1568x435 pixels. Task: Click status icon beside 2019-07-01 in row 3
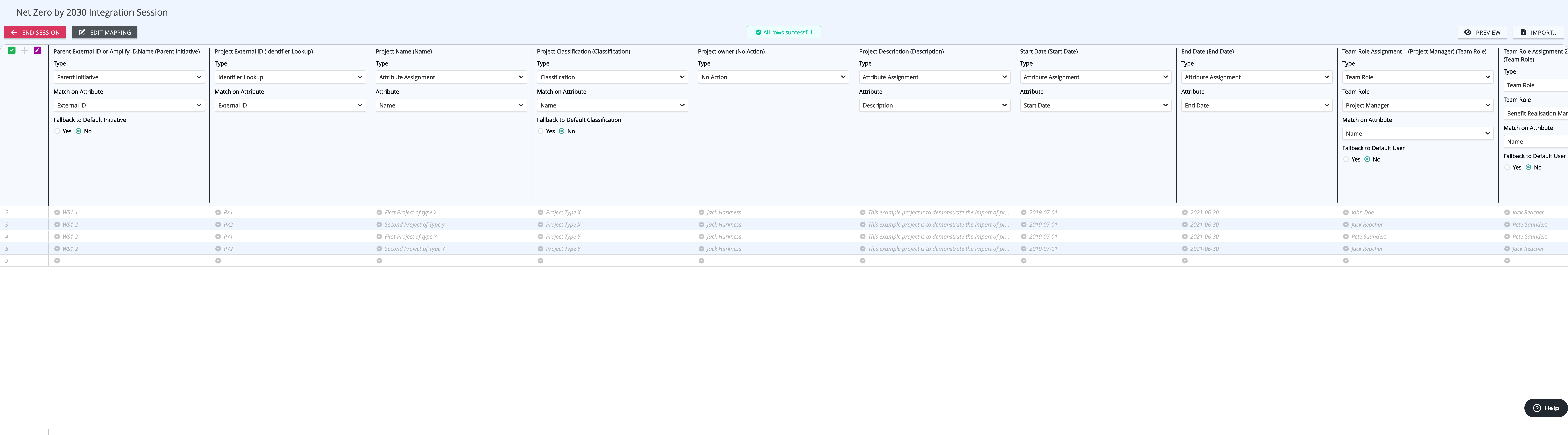[1024, 225]
